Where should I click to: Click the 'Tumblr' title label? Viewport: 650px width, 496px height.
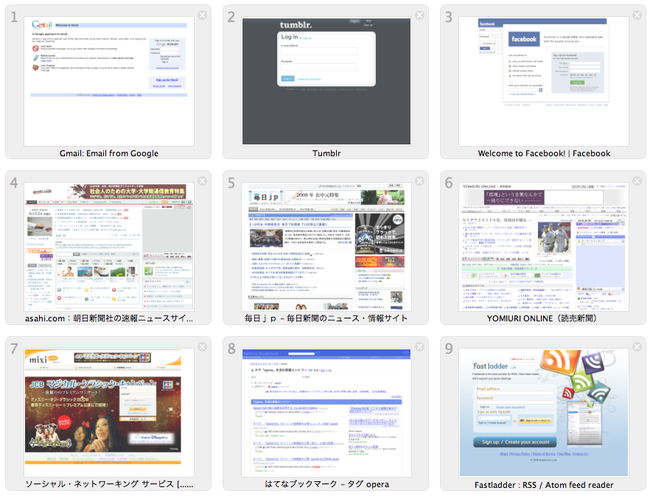[326, 153]
